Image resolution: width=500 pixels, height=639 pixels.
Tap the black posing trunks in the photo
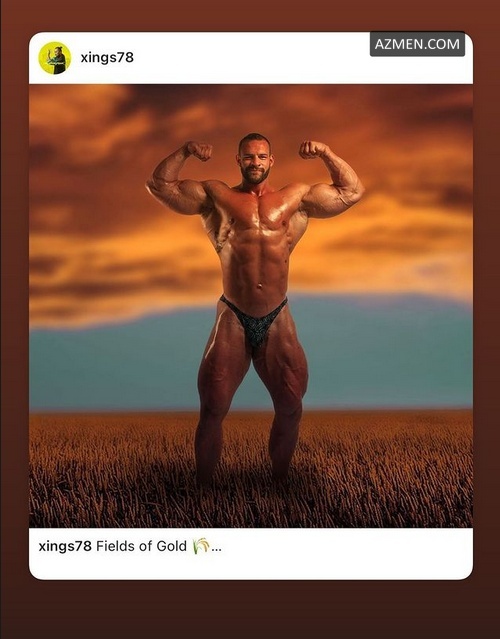255,322
